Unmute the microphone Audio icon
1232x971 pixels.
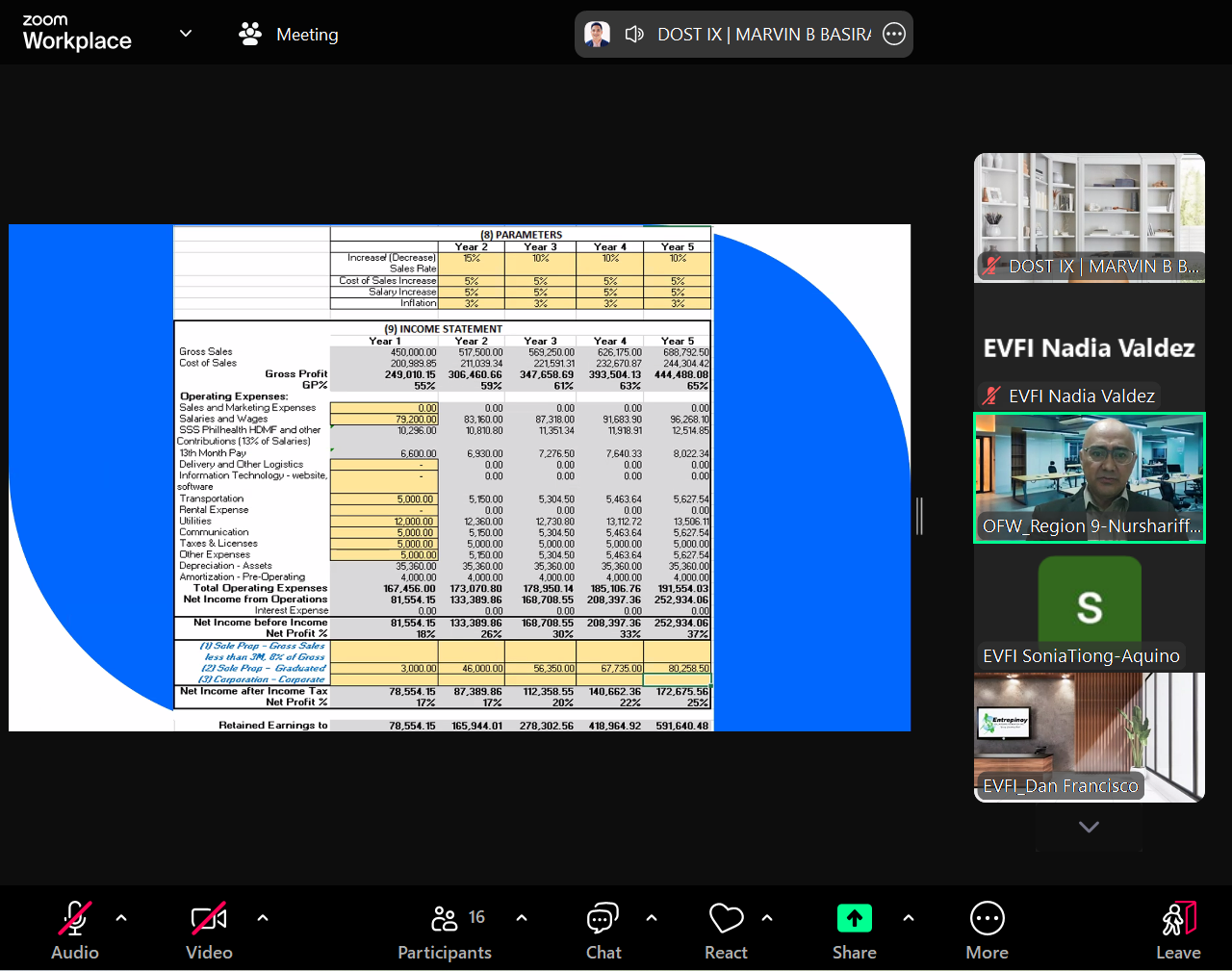74,920
